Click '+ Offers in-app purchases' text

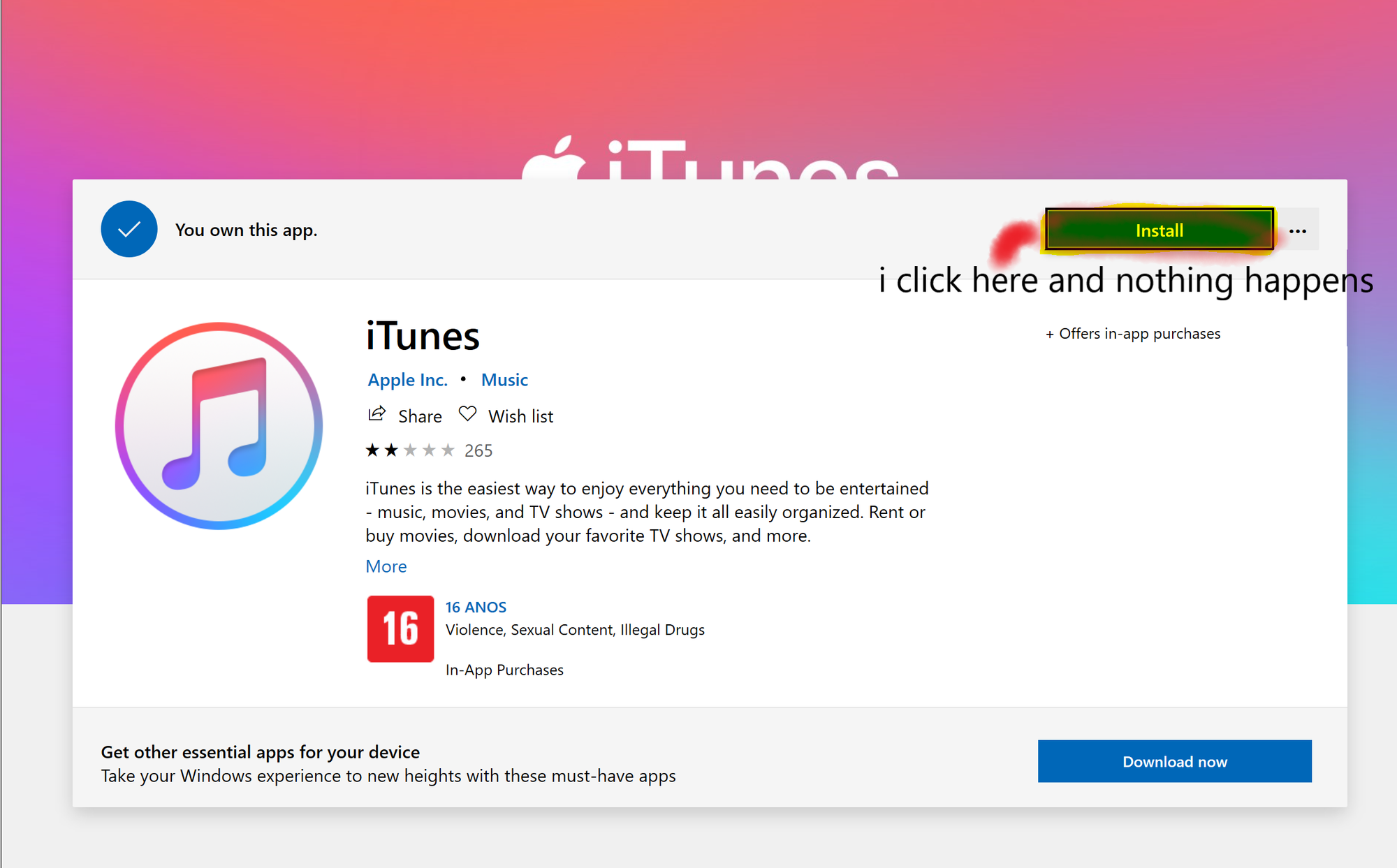(1133, 334)
